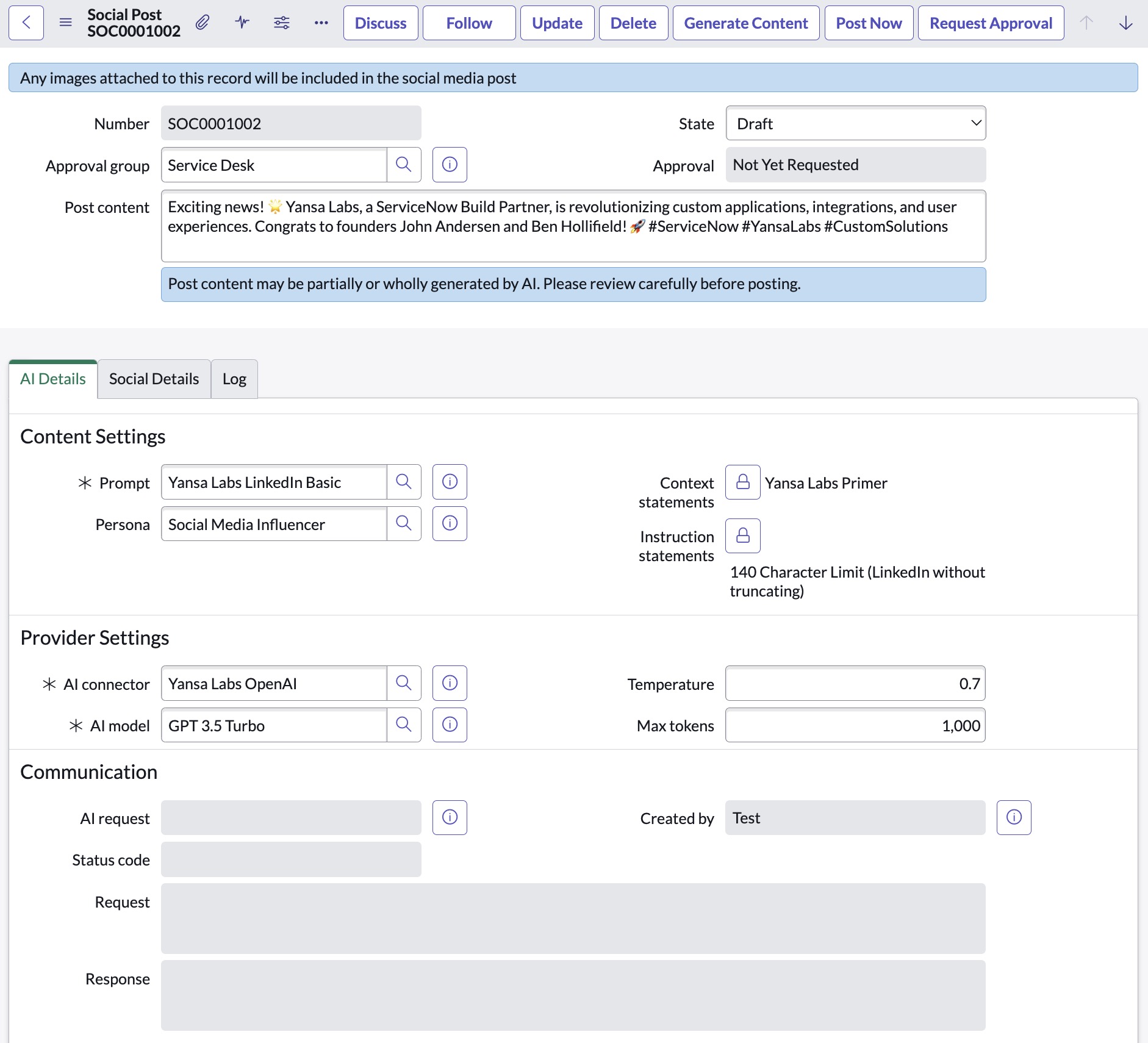1148x1043 pixels.
Task: Click the Generate Content button
Action: point(746,23)
